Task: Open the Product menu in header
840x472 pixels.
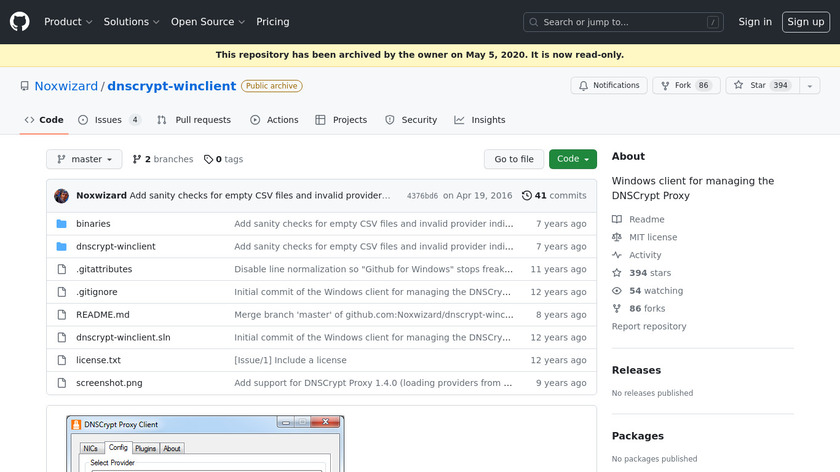Action: pyautogui.click(x=68, y=22)
